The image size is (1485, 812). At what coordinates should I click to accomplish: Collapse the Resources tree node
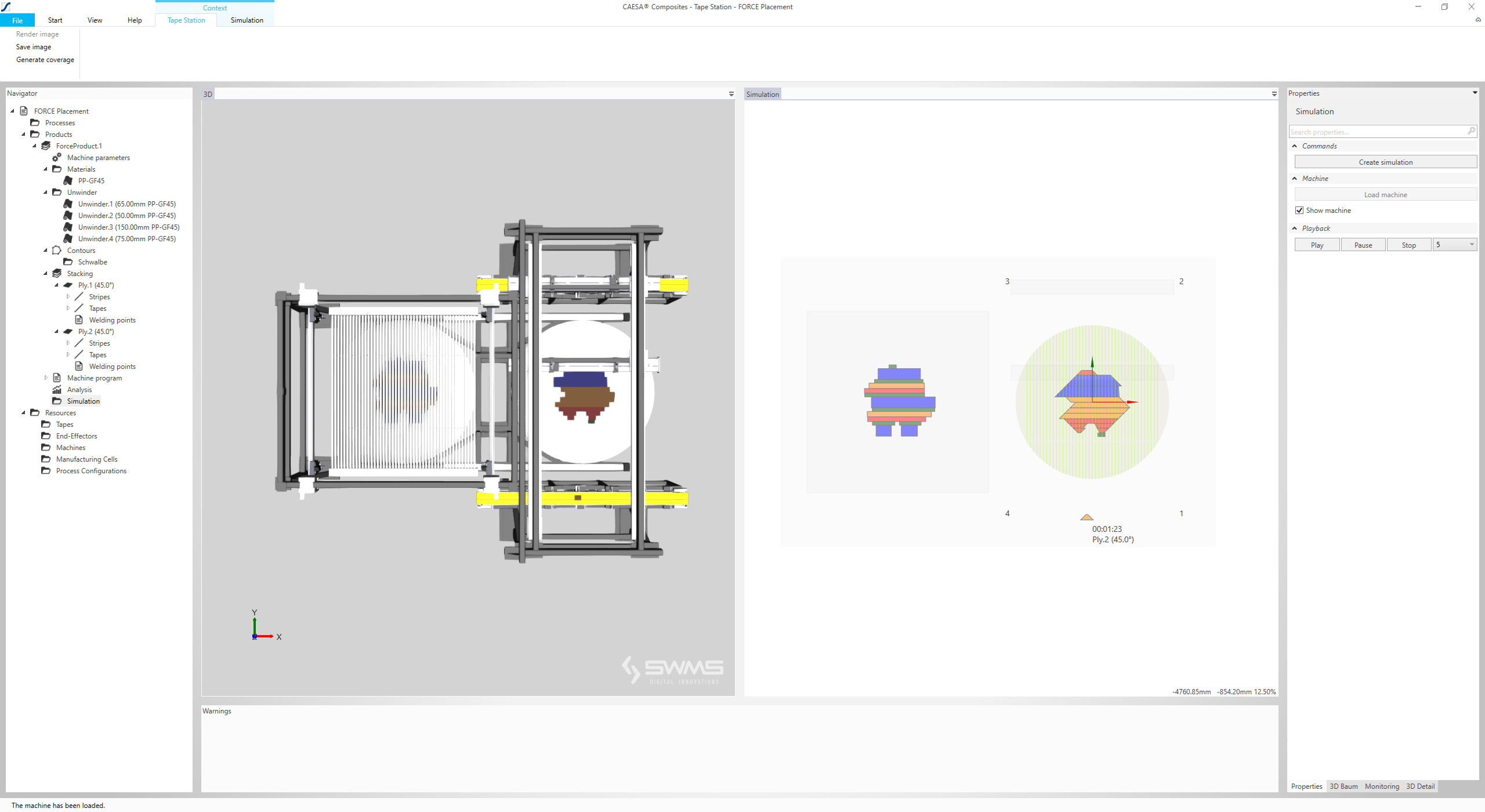click(23, 412)
